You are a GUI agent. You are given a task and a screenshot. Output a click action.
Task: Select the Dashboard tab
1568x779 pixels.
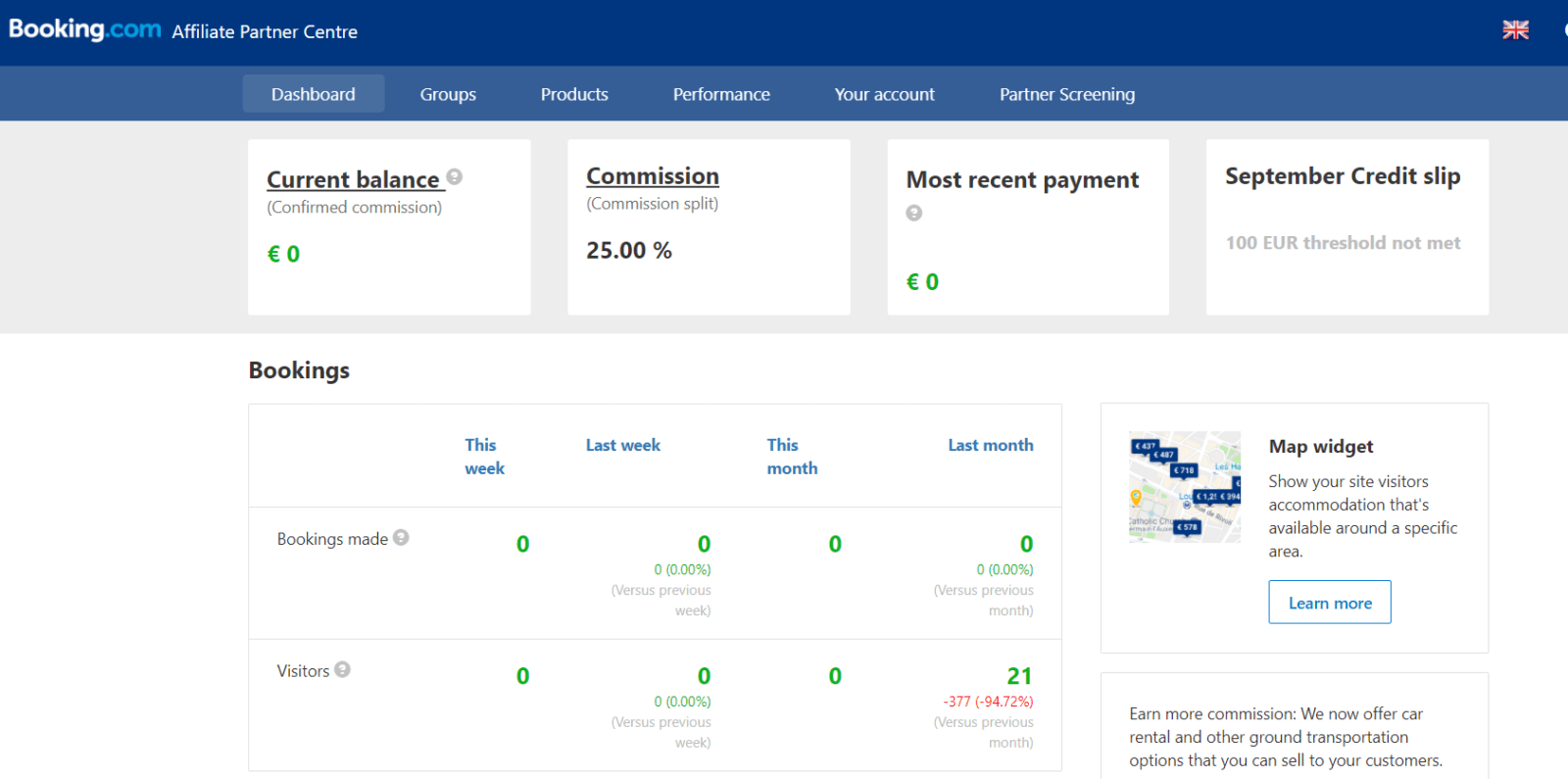313,94
